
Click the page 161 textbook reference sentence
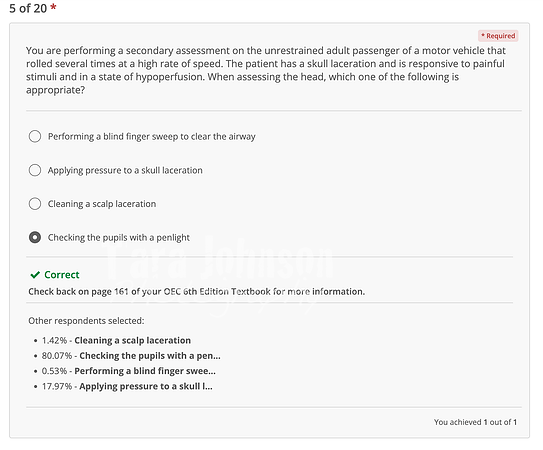(196, 292)
